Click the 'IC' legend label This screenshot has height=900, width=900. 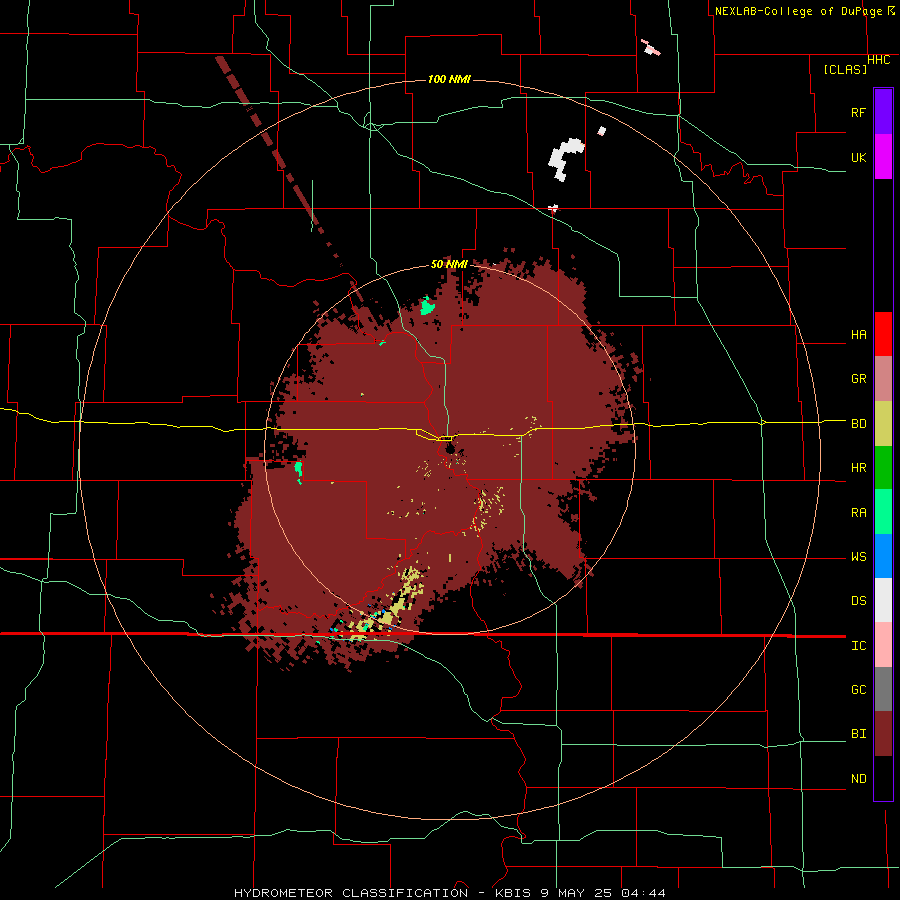(858, 646)
